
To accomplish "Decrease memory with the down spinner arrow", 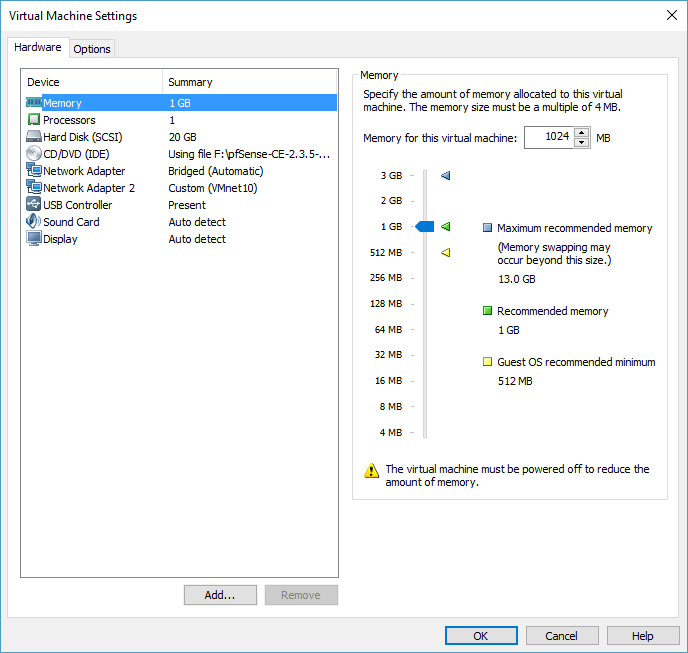I will 582,143.
